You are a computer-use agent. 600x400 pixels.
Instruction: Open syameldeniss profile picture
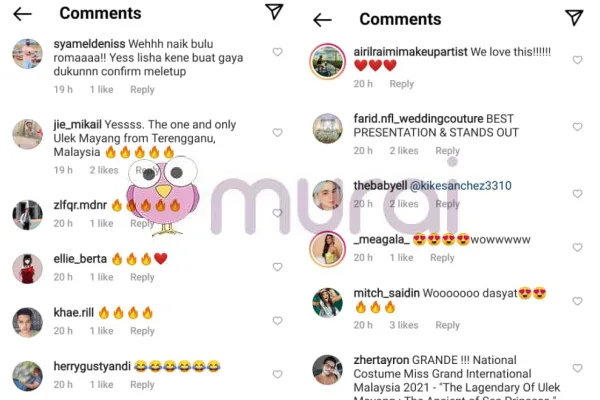click(28, 54)
